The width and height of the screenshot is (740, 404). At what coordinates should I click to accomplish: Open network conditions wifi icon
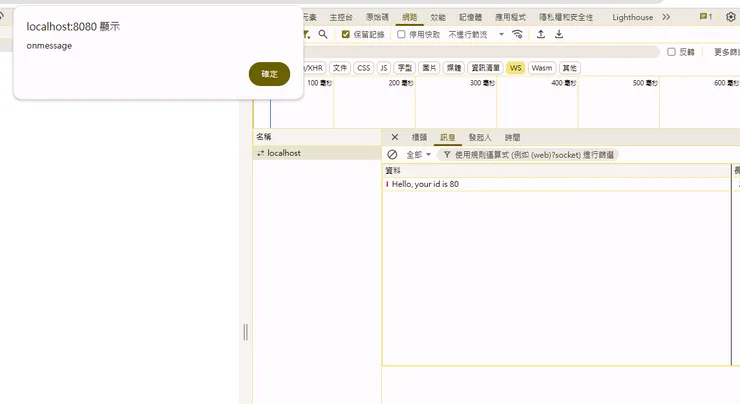tap(517, 34)
